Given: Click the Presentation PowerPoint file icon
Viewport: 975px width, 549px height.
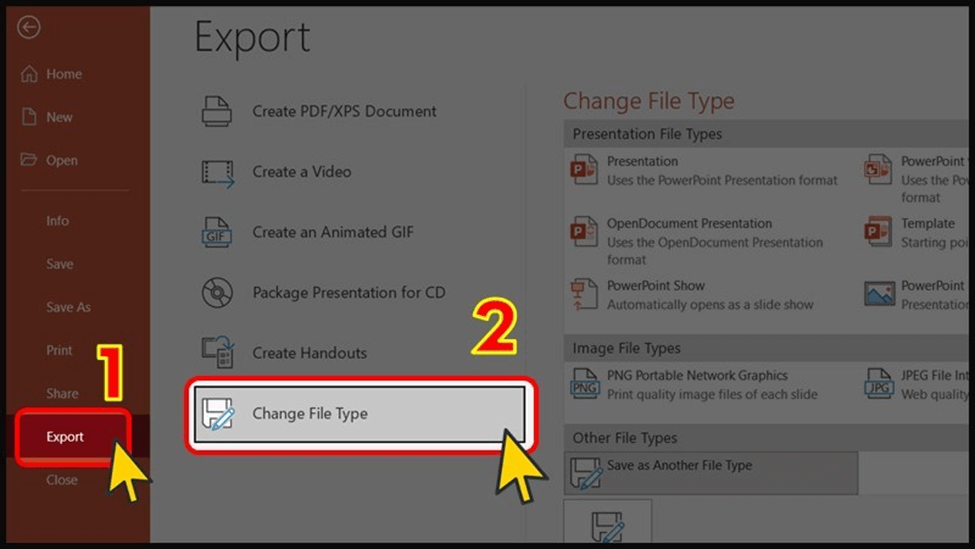Looking at the screenshot, I should [x=583, y=170].
